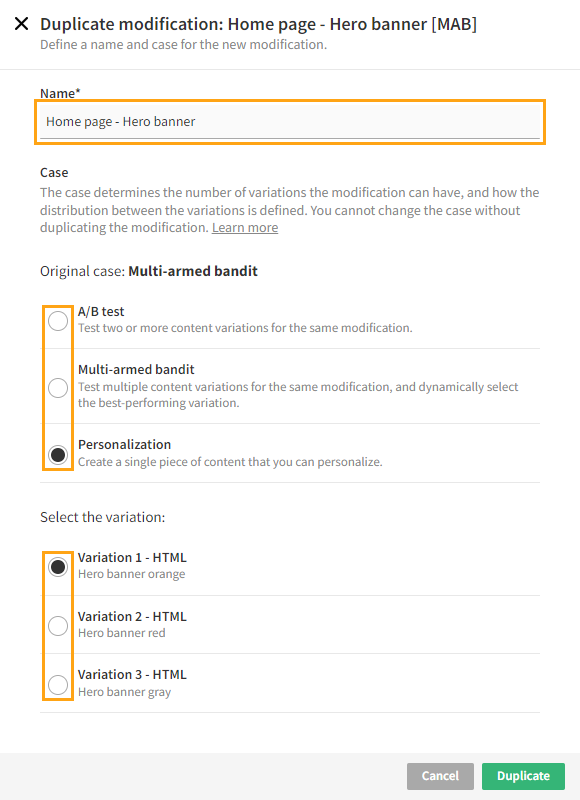Select Variation 2 - HTML
Image resolution: width=580 pixels, height=800 pixels.
(57, 625)
